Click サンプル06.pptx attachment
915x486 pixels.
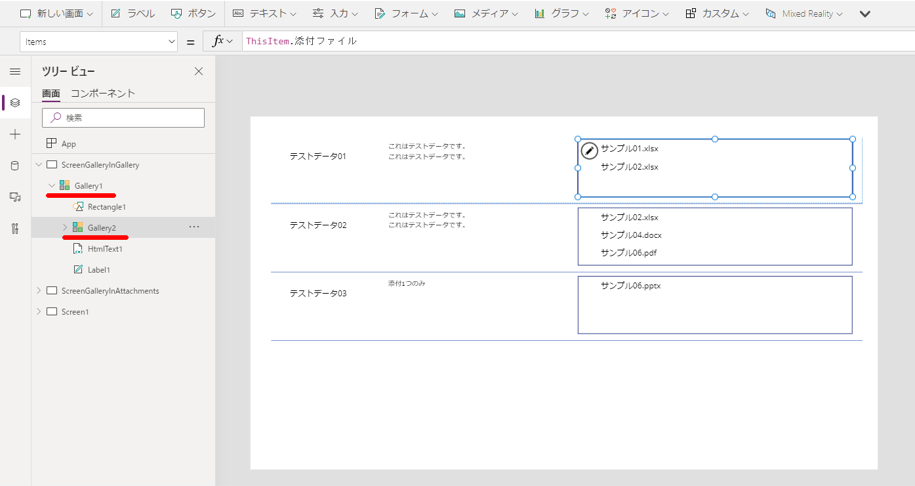click(631, 286)
